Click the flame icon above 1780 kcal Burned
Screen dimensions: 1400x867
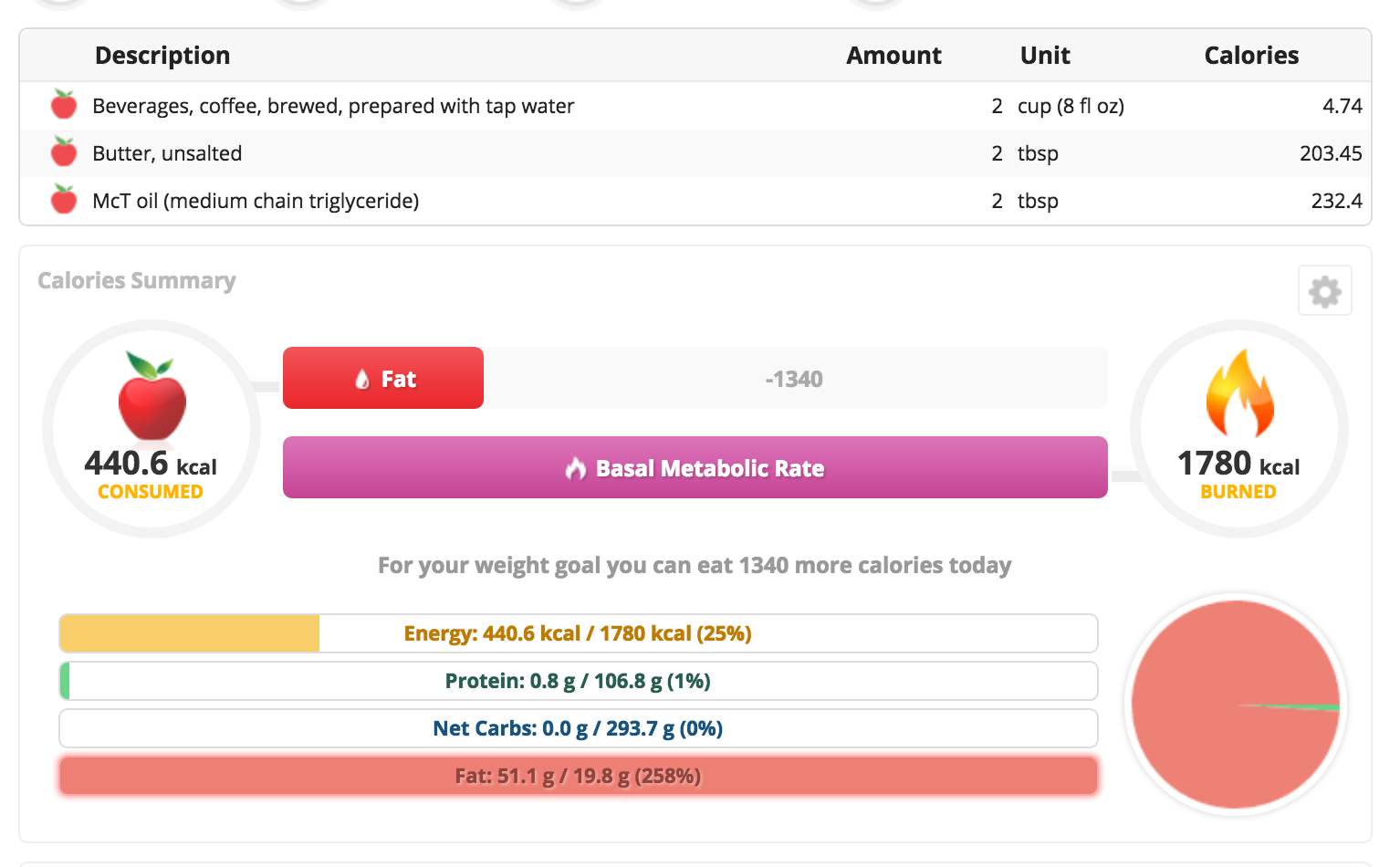(1239, 393)
